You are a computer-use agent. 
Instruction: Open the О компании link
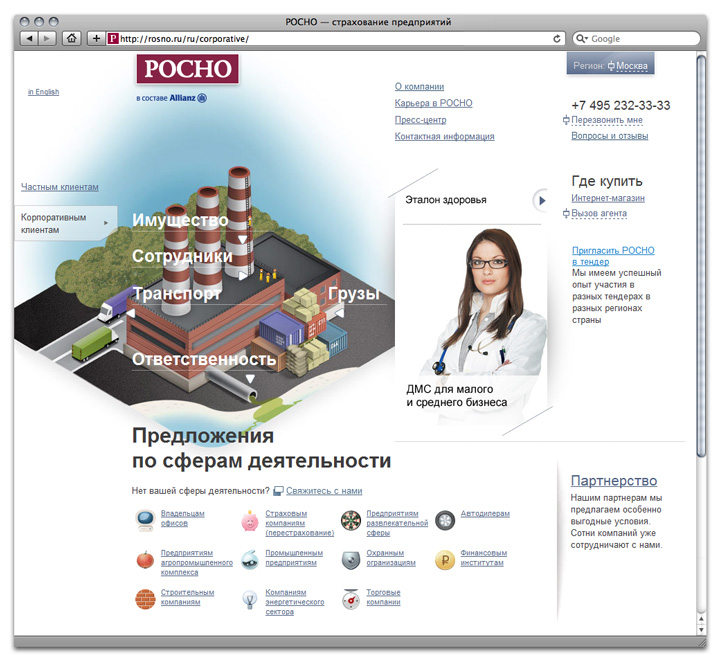coord(419,87)
